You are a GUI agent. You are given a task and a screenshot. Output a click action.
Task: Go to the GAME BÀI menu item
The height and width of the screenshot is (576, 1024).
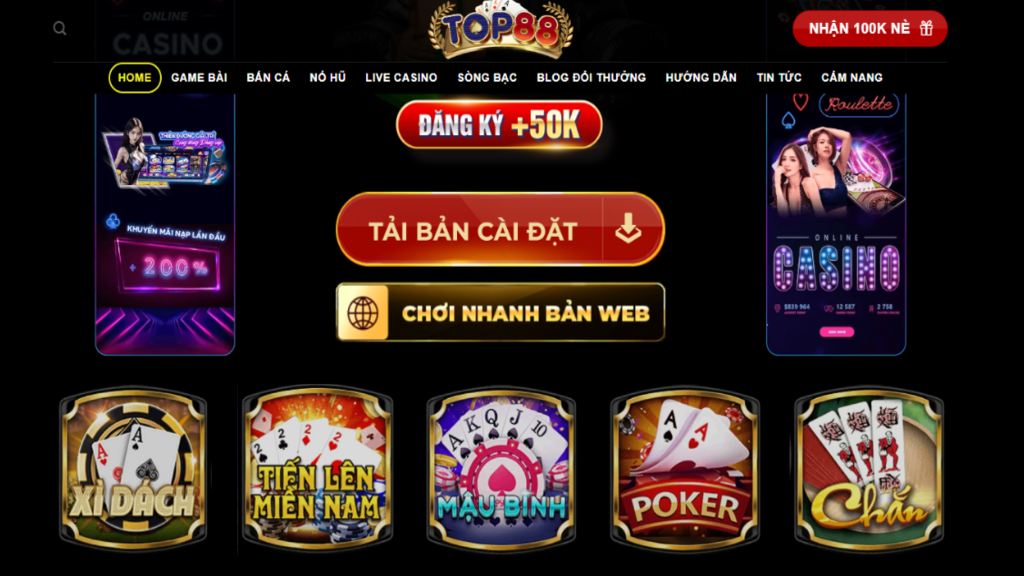(x=199, y=78)
